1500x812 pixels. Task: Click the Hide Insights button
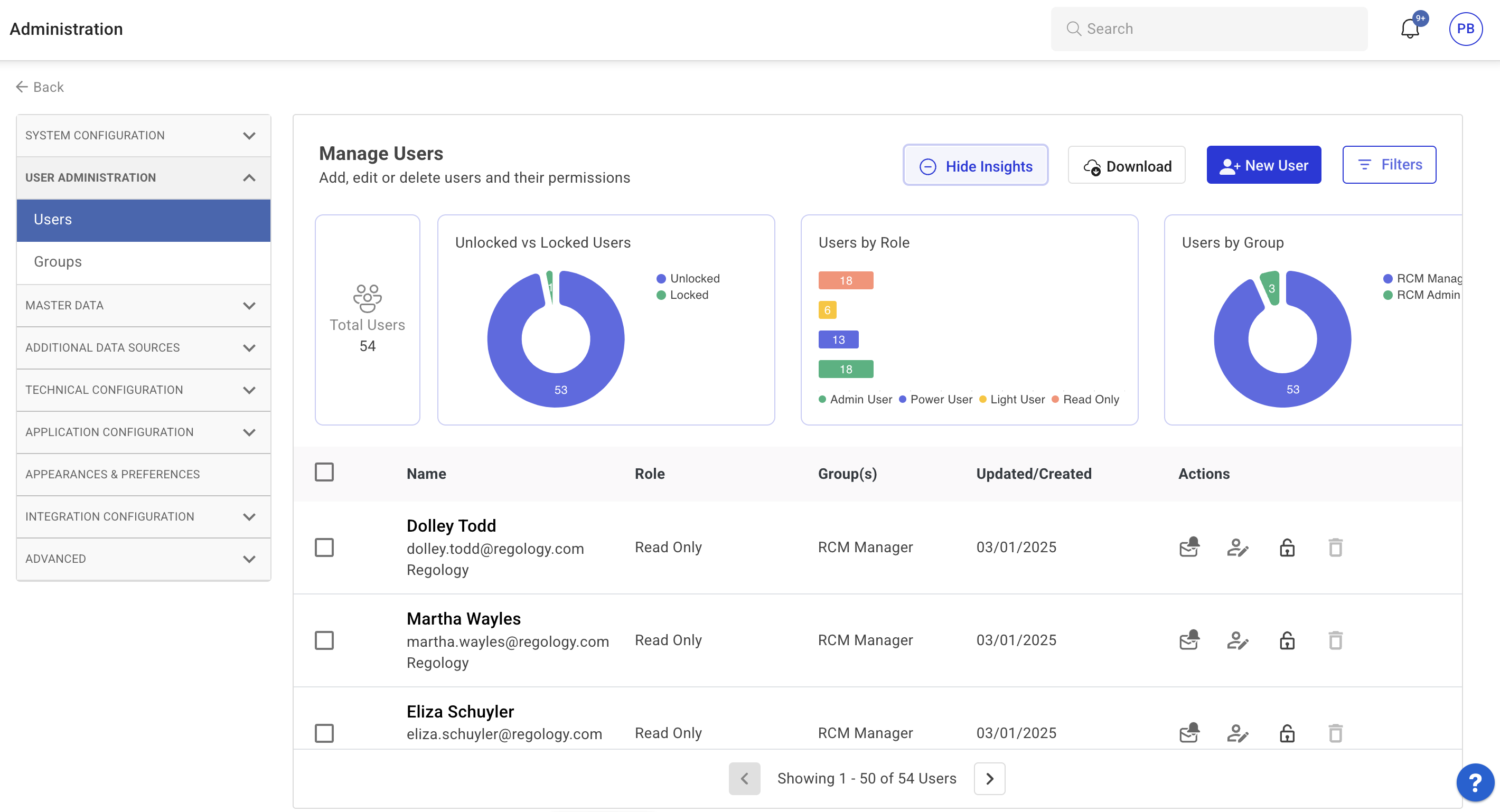tap(975, 166)
